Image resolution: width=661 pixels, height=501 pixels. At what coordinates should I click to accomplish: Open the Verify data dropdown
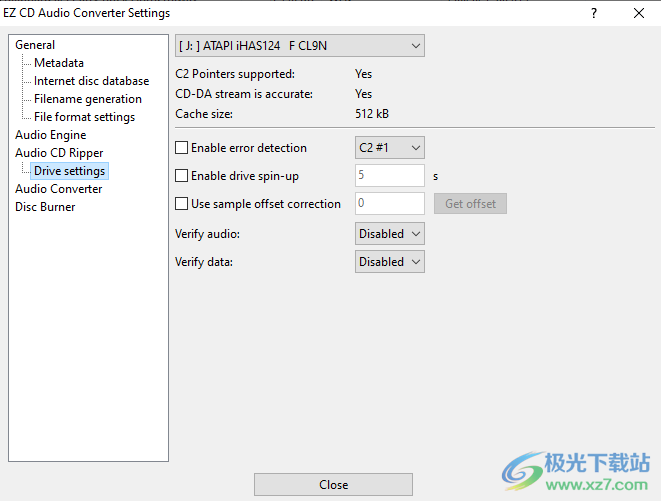(x=390, y=262)
